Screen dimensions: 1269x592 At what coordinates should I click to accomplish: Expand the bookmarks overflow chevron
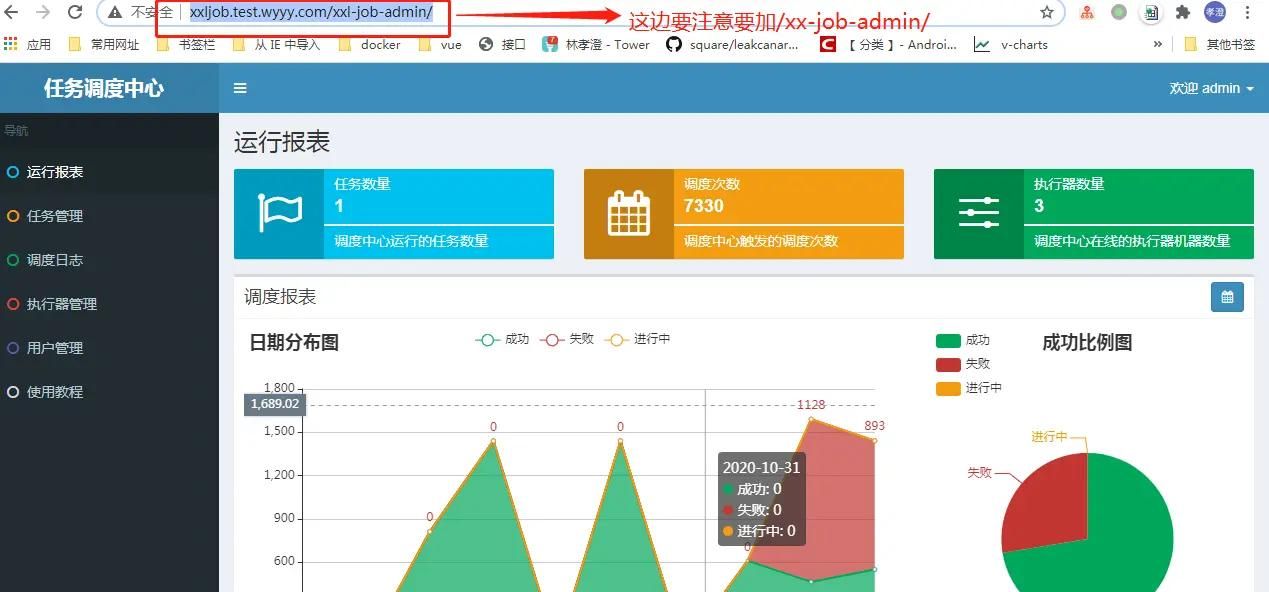click(x=1157, y=44)
